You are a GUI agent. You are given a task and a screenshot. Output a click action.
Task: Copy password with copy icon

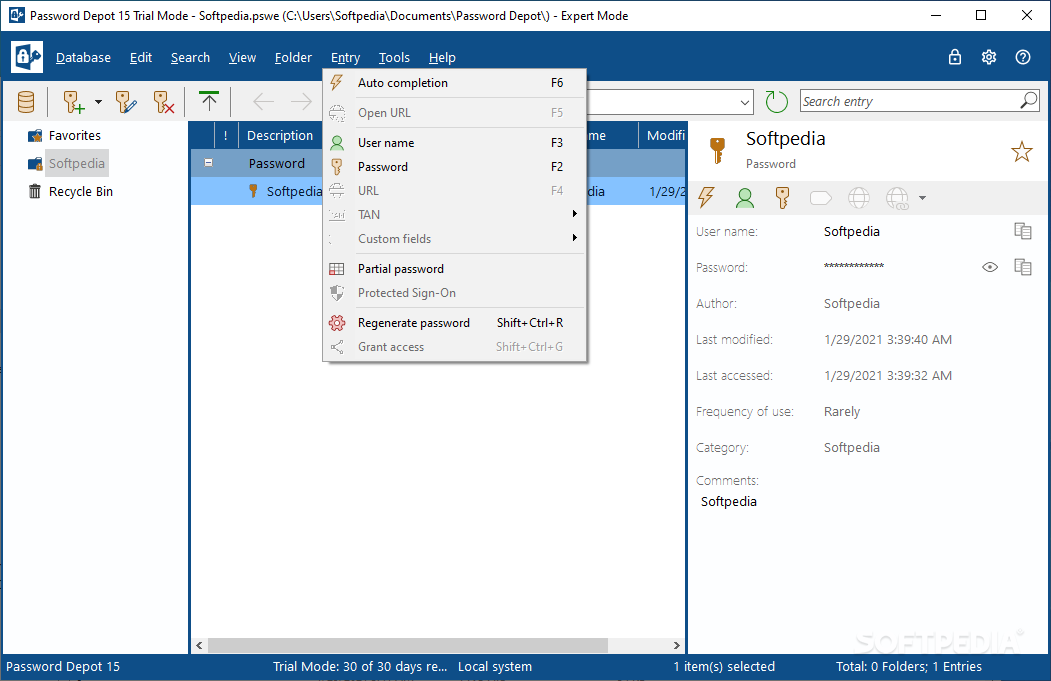click(1023, 267)
